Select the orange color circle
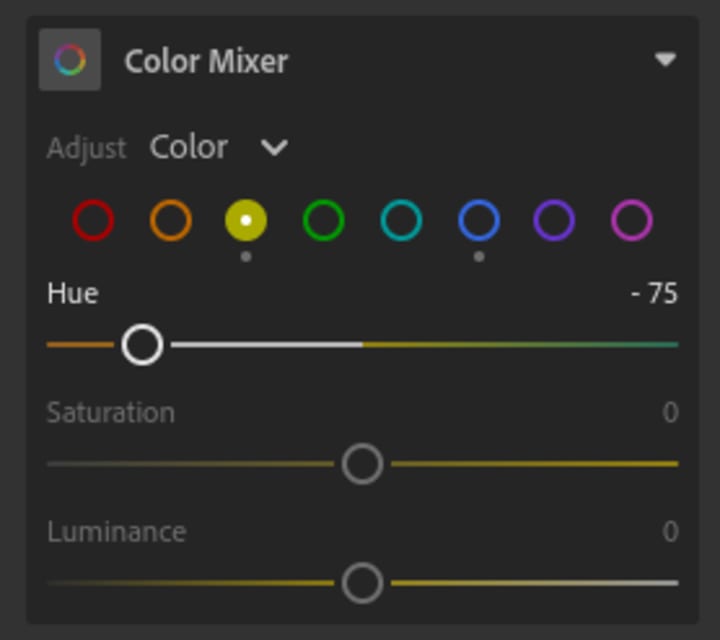 pos(171,221)
